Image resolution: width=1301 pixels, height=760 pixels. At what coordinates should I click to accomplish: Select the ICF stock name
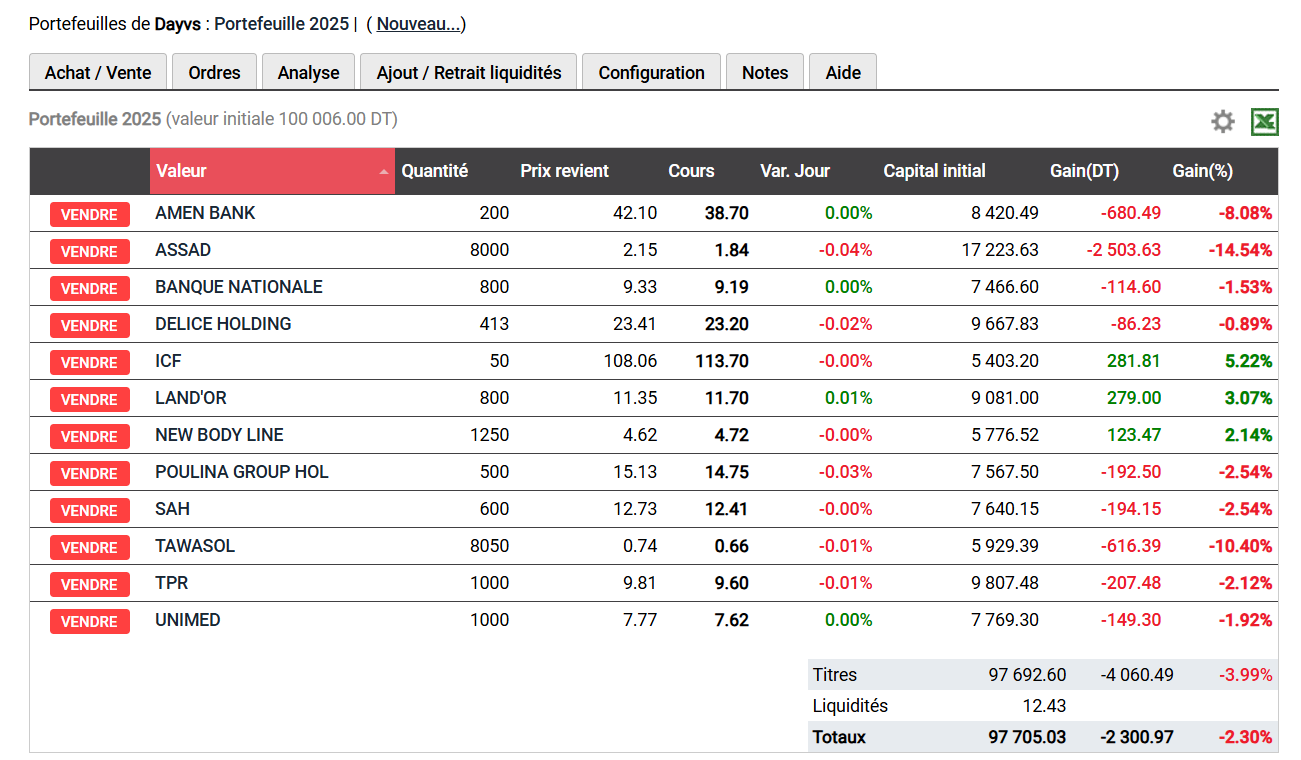[168, 361]
